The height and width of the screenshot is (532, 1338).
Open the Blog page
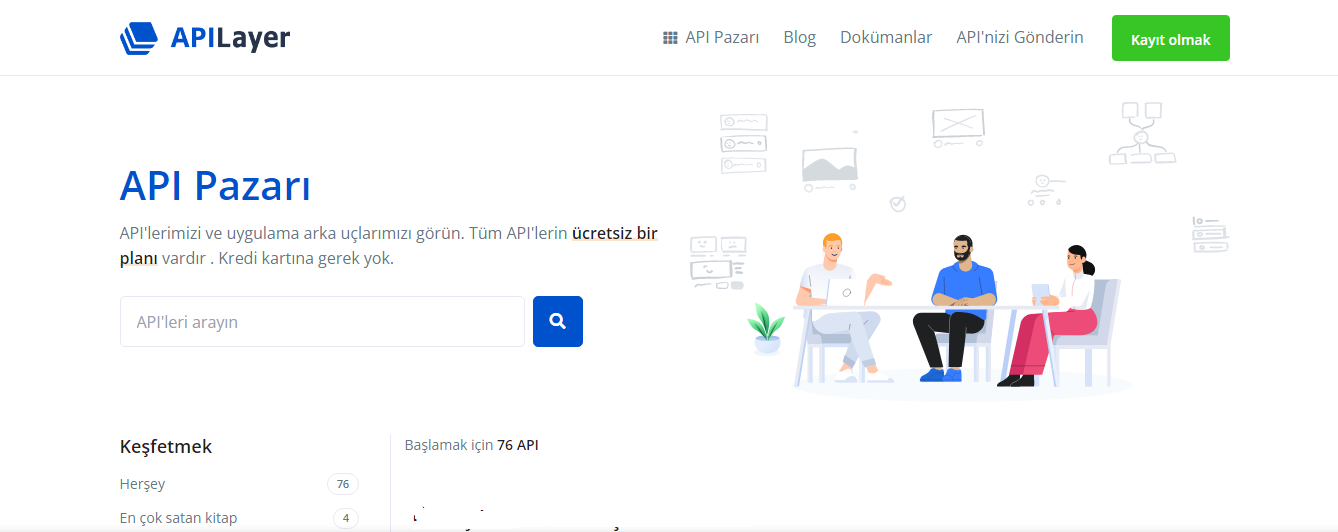click(x=800, y=38)
